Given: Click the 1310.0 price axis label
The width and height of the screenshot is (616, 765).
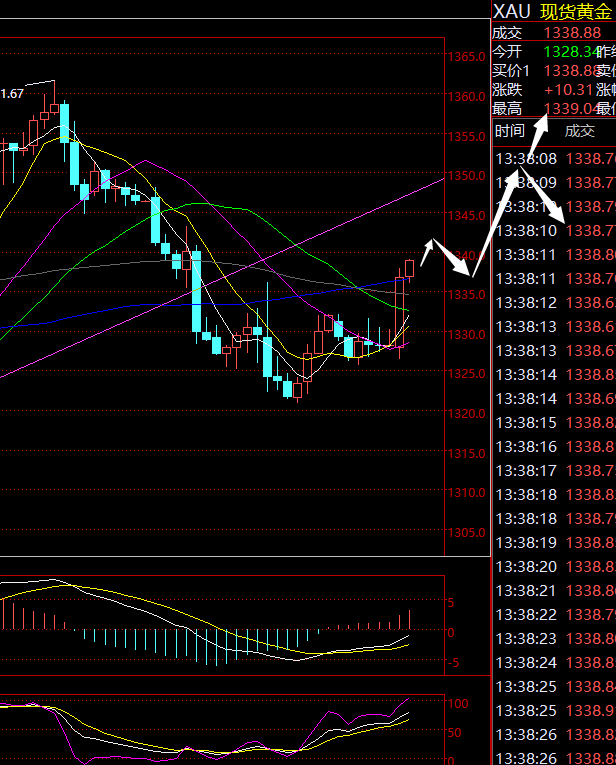Looking at the screenshot, I should 467,493.
